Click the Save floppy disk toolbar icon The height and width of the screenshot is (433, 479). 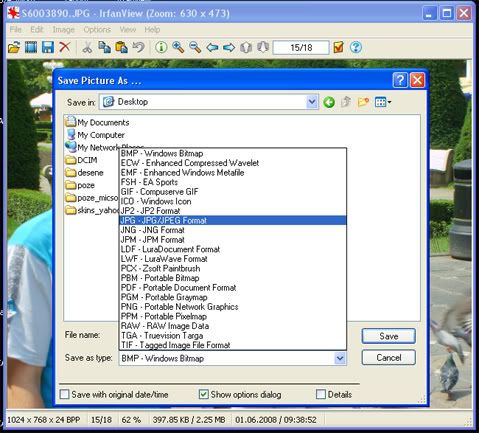(48, 47)
